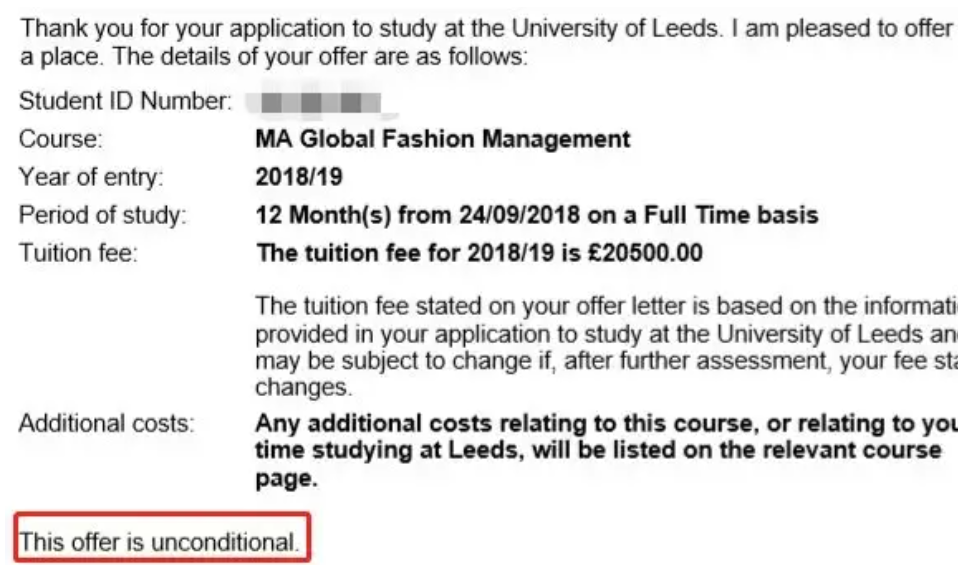Click the 'relevant course page.' ending text
The height and width of the screenshot is (565, 958).
(286, 479)
